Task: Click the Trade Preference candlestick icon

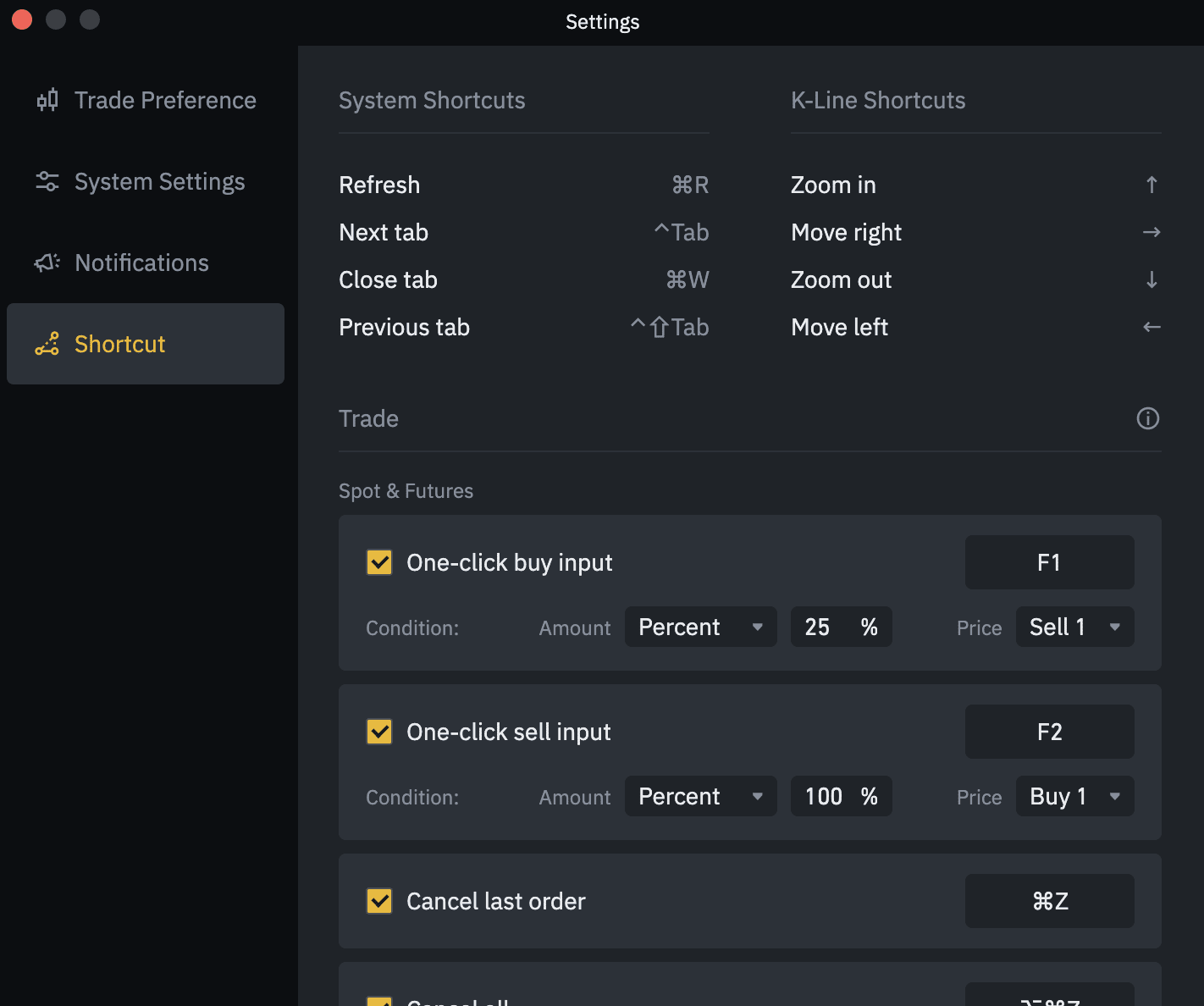Action: [47, 100]
